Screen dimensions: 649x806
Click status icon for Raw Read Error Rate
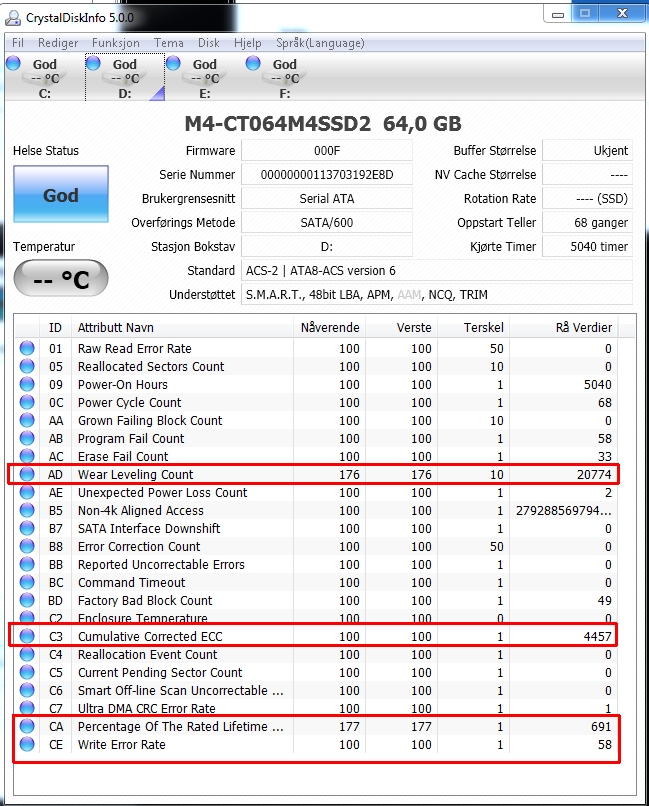pos(27,348)
